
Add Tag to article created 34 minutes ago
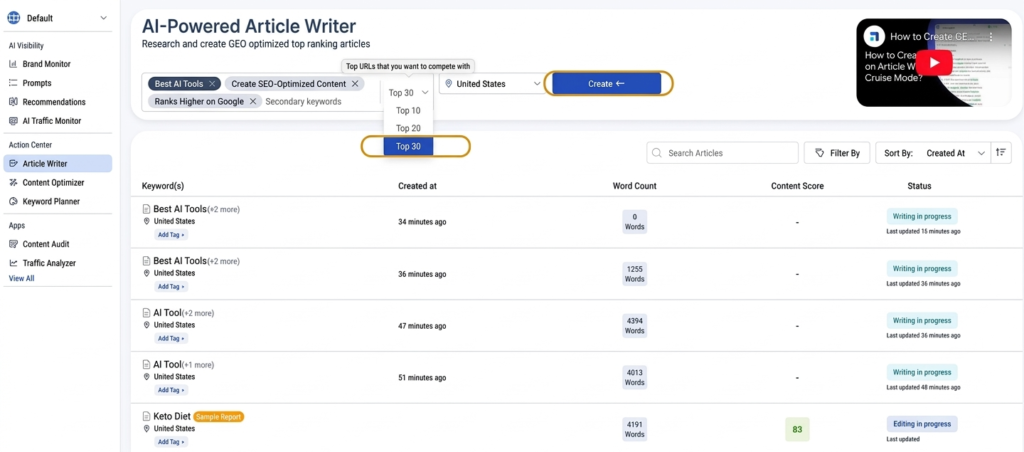[x=170, y=234]
